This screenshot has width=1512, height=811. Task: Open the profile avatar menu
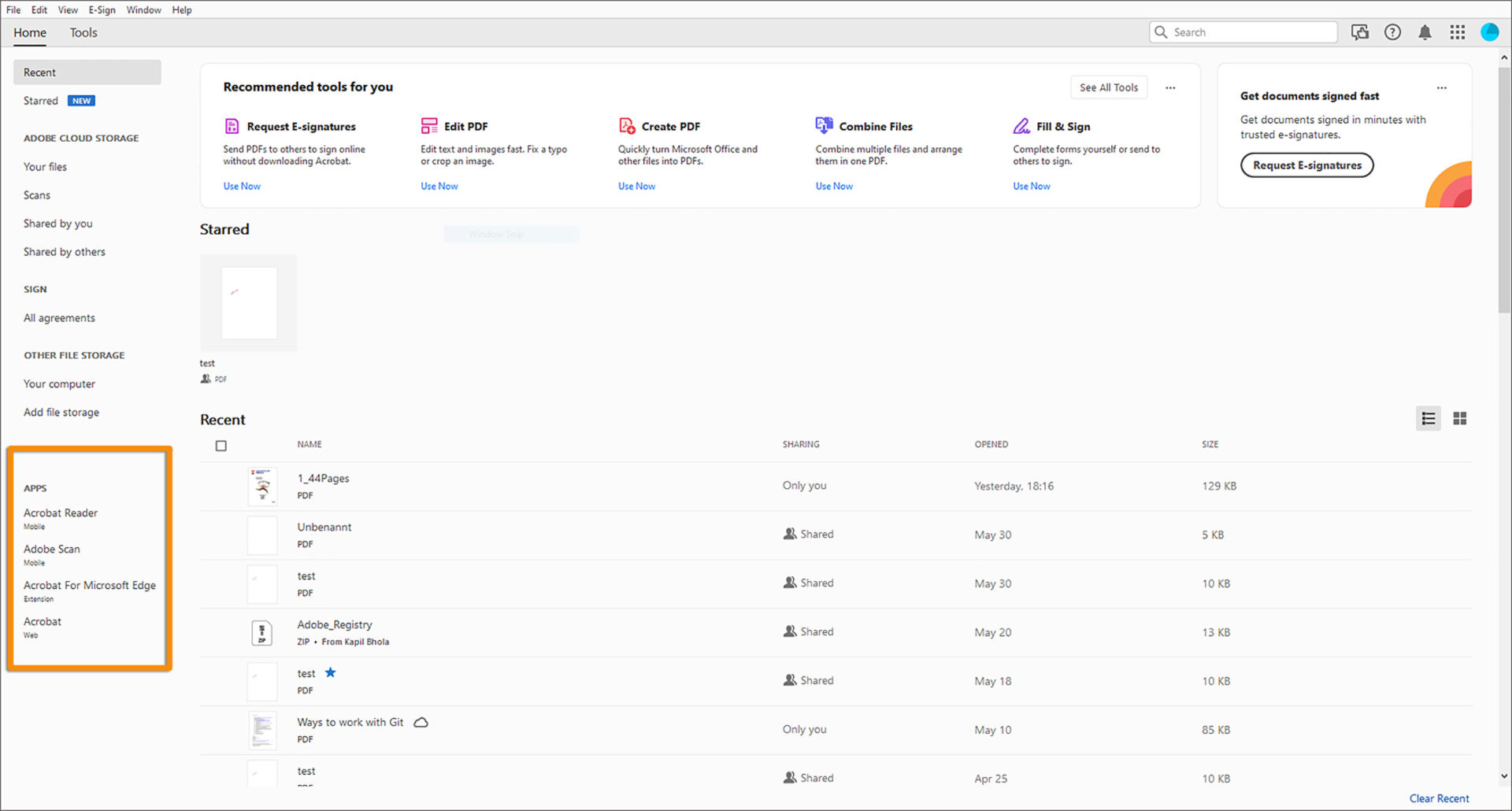1490,32
